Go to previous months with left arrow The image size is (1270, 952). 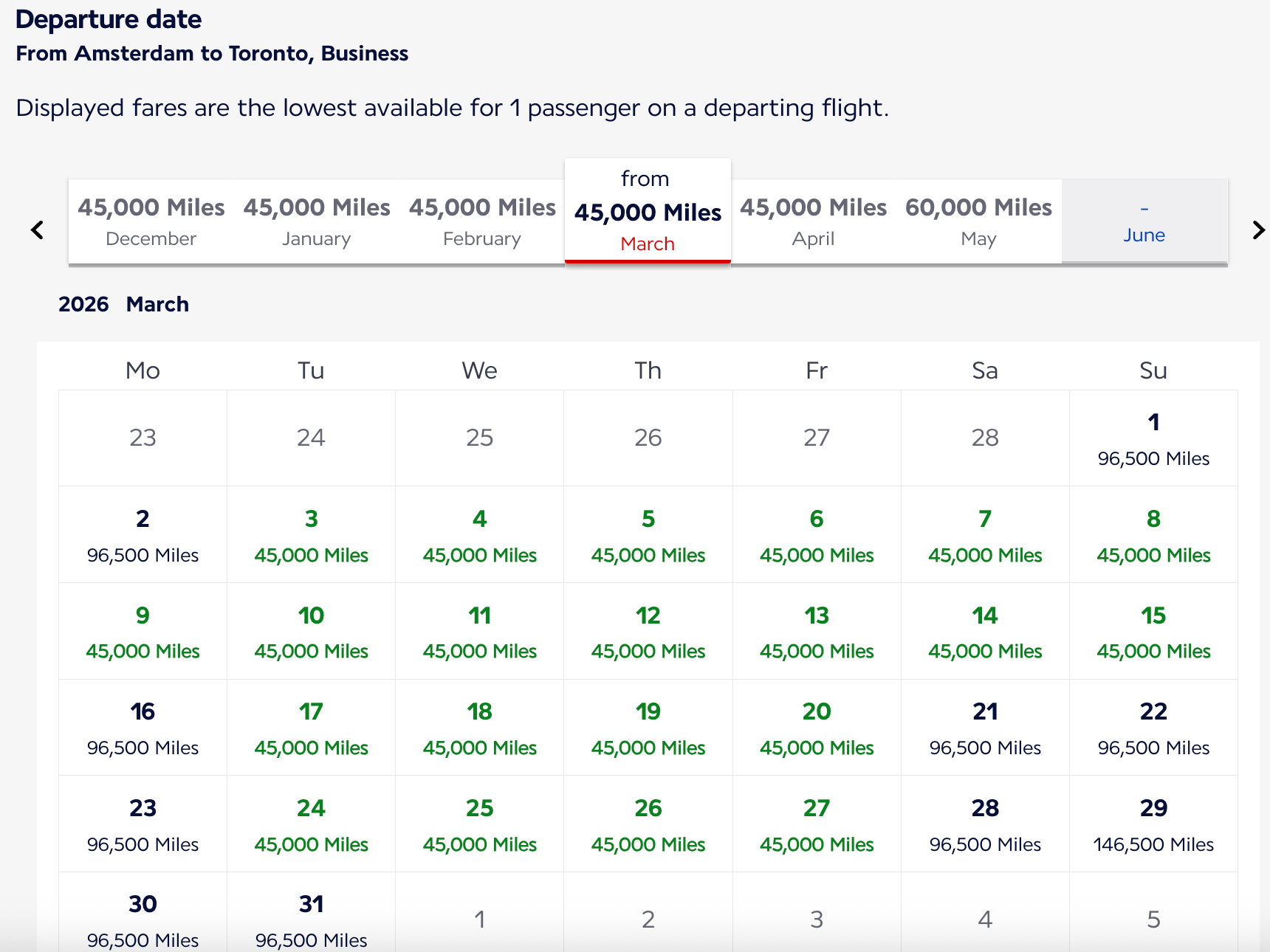pos(38,230)
